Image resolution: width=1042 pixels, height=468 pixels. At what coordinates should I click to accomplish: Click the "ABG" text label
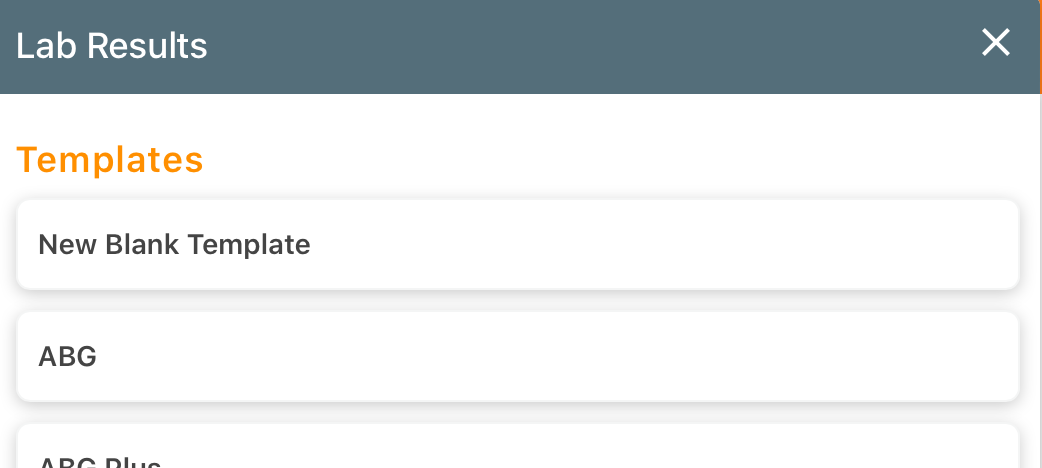click(67, 357)
